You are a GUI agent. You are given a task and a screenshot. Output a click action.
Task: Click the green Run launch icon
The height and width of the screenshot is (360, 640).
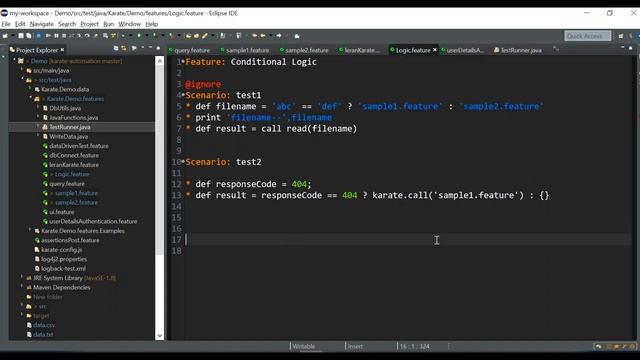139,36
